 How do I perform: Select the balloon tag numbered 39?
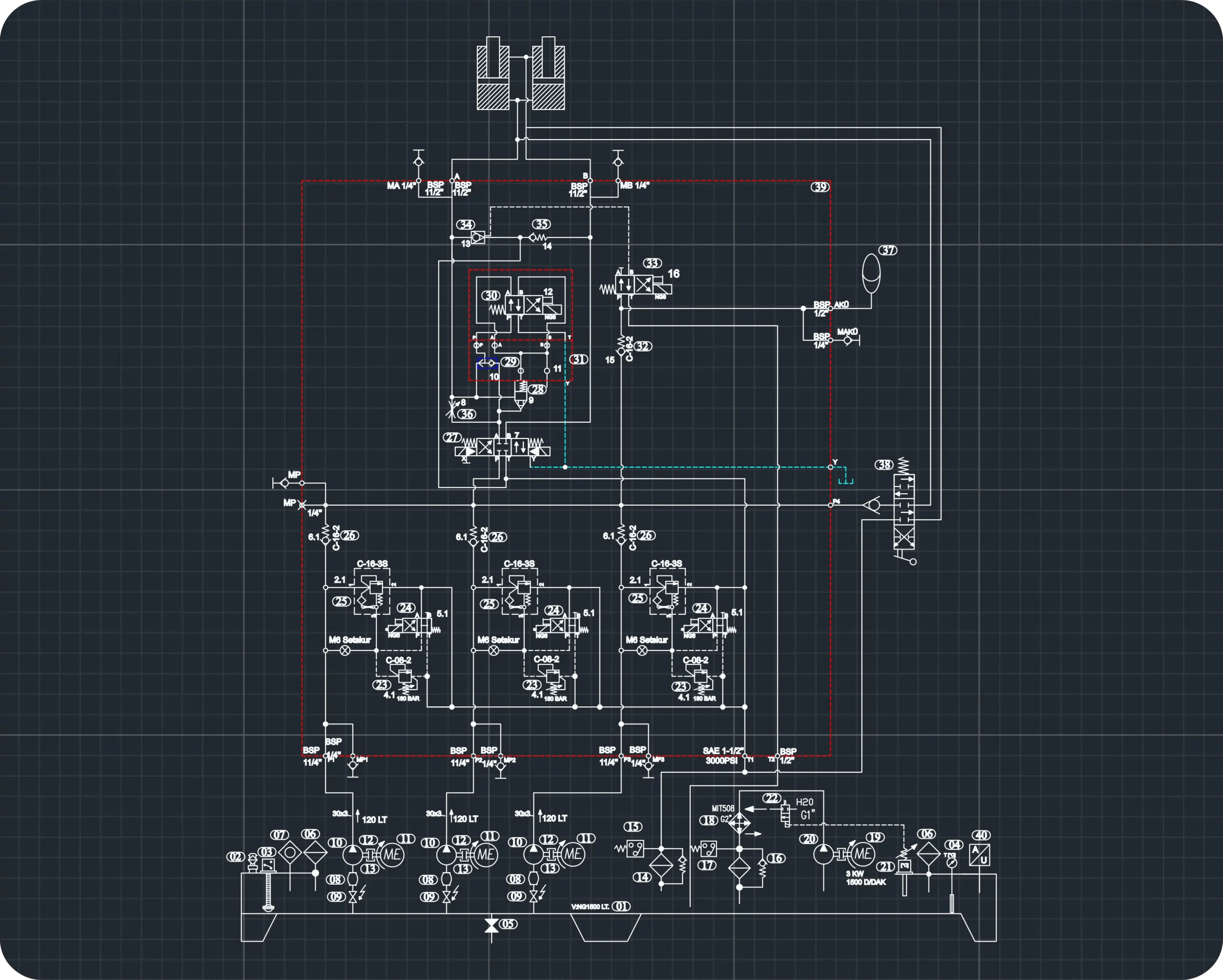click(x=820, y=187)
